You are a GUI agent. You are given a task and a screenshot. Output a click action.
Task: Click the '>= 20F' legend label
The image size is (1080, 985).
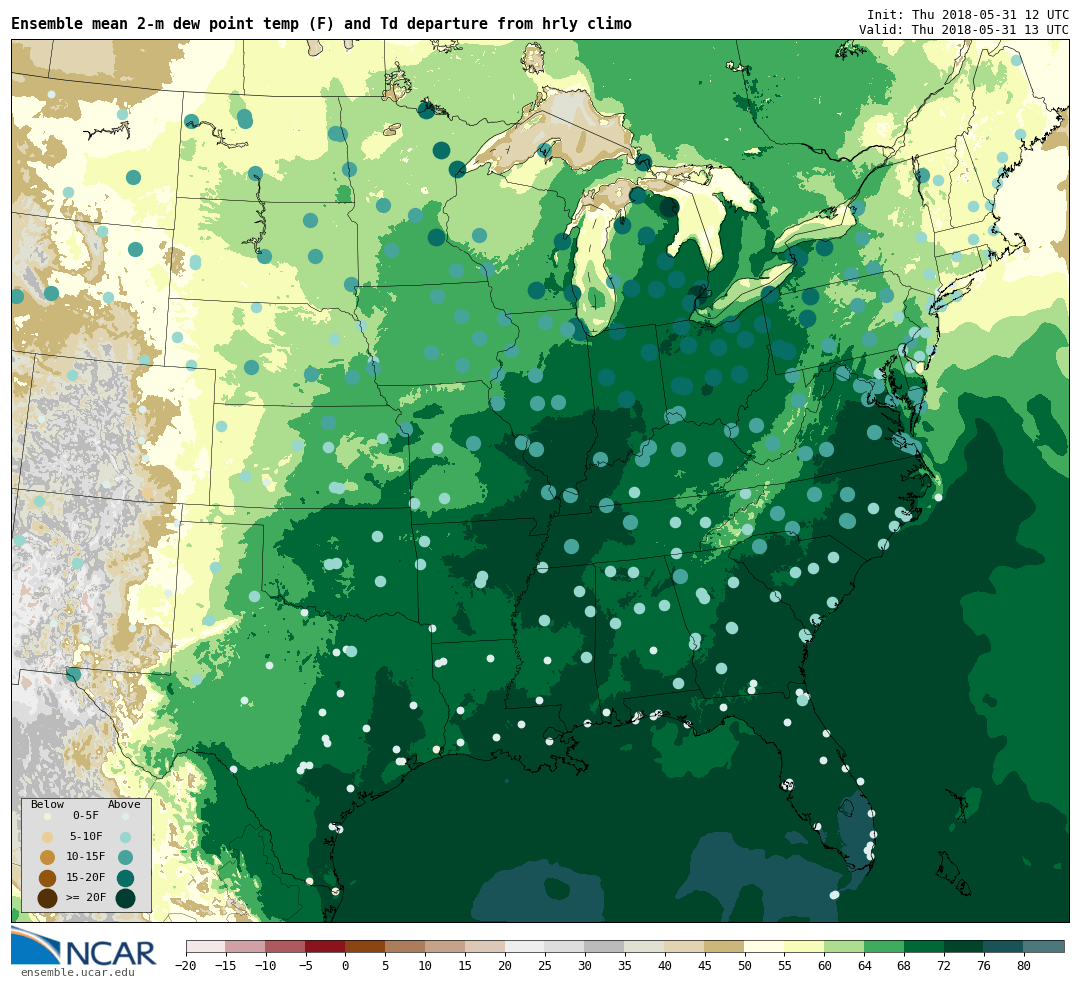pyautogui.click(x=86, y=898)
